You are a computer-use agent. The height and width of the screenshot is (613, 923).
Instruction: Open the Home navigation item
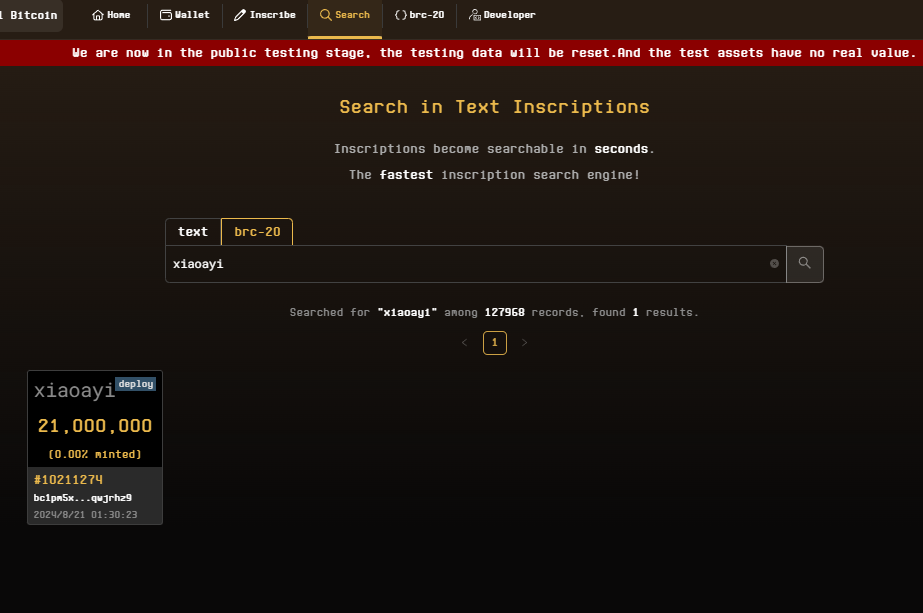111,15
